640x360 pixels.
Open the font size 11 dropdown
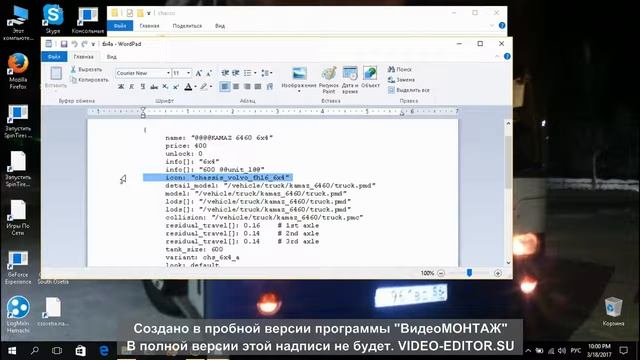click(x=188, y=73)
